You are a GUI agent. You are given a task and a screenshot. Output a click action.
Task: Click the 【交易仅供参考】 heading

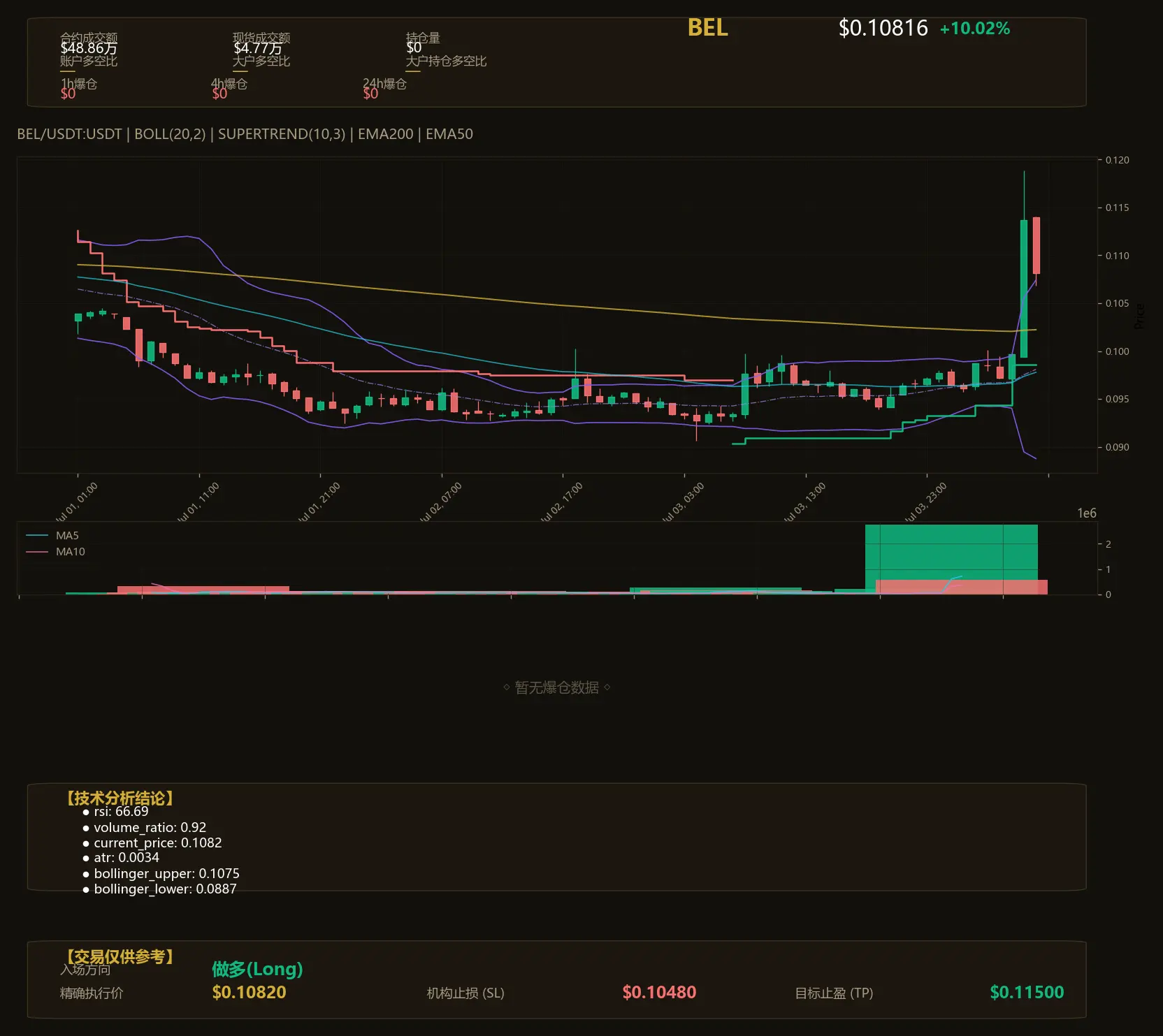pyautogui.click(x=120, y=956)
